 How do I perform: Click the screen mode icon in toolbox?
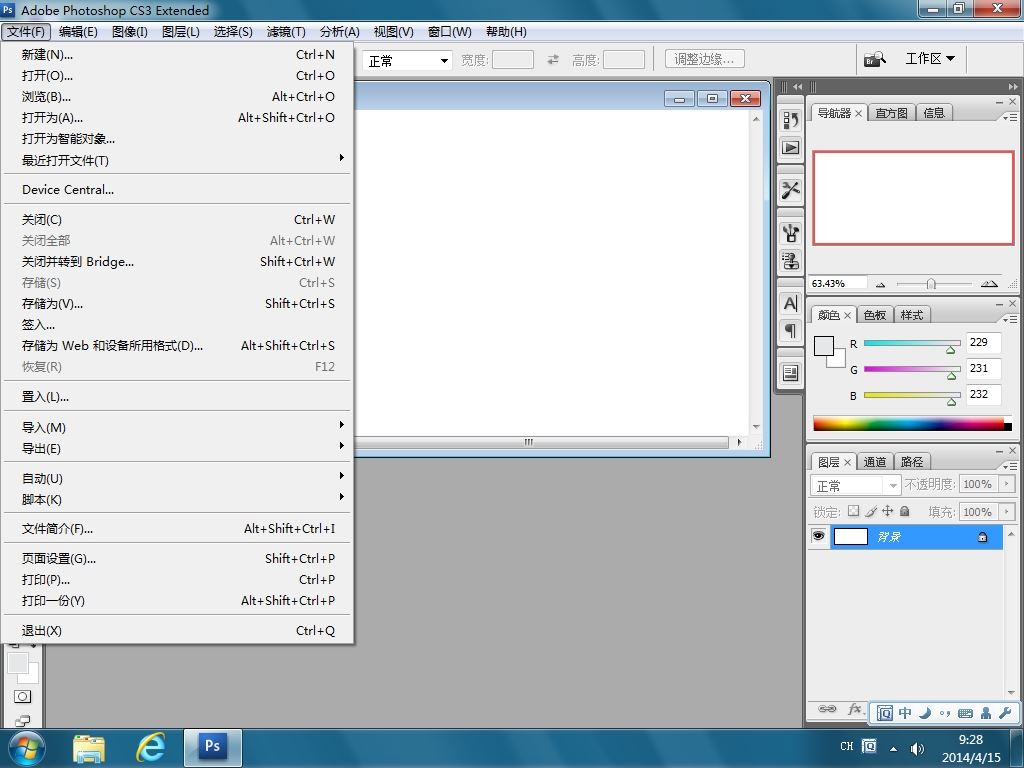pos(22,721)
